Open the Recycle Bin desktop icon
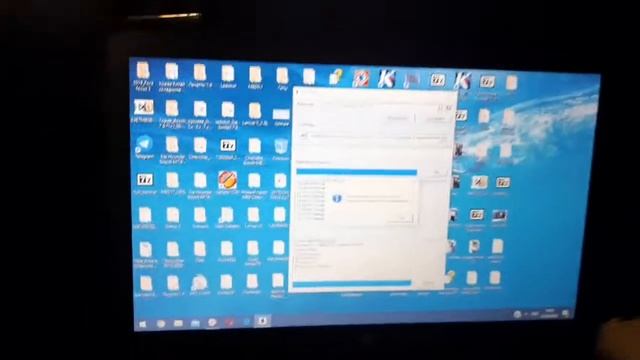 [x=281, y=147]
